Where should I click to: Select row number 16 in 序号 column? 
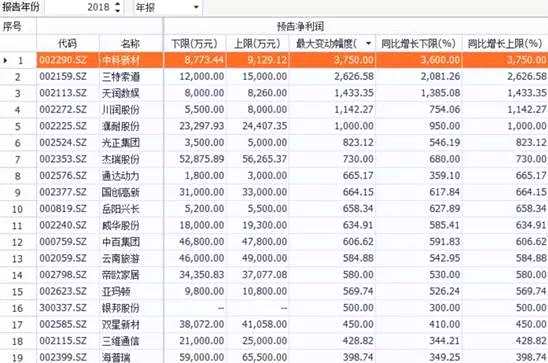tap(17, 308)
